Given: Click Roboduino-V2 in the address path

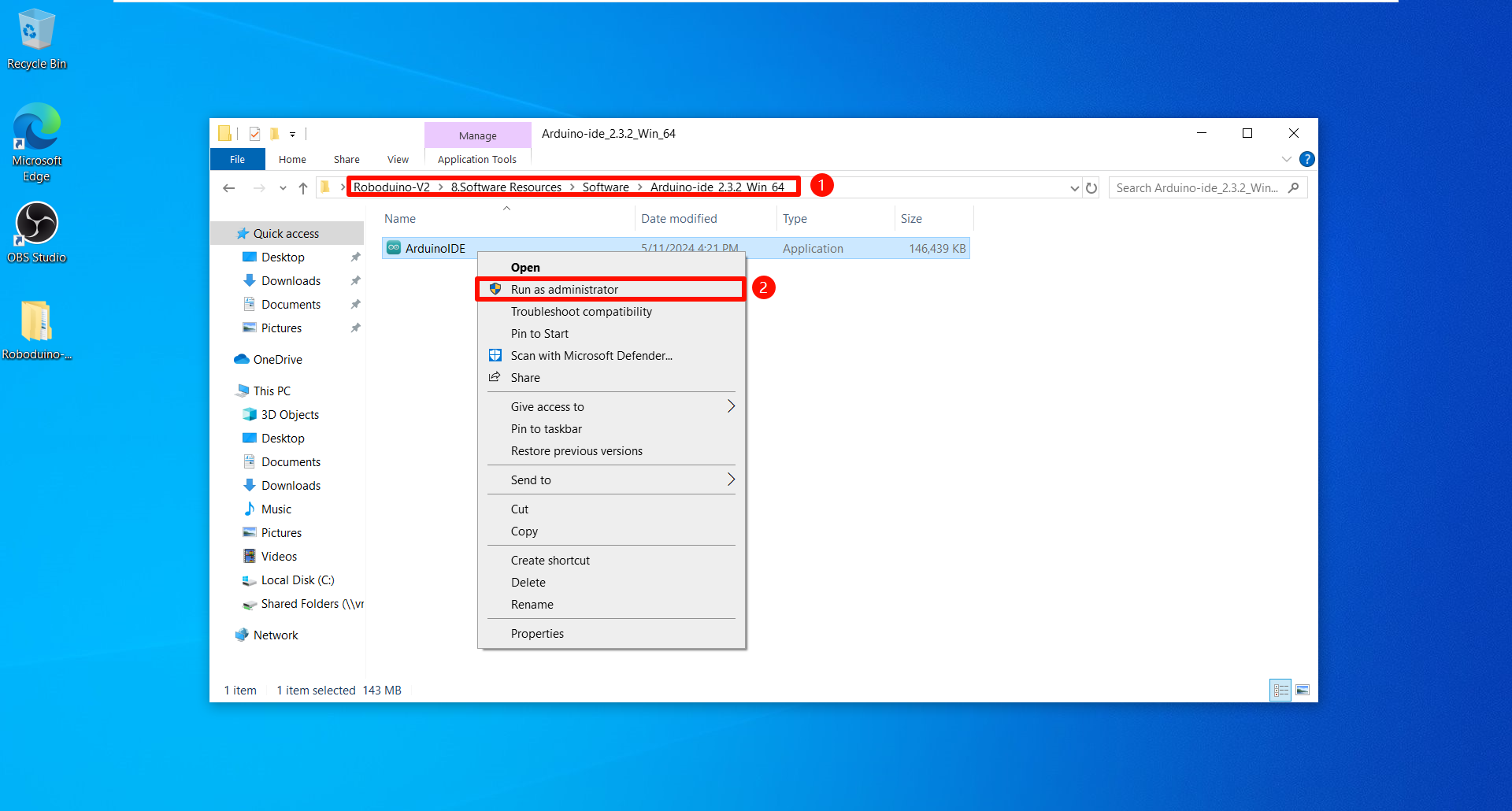Looking at the screenshot, I should tap(391, 187).
